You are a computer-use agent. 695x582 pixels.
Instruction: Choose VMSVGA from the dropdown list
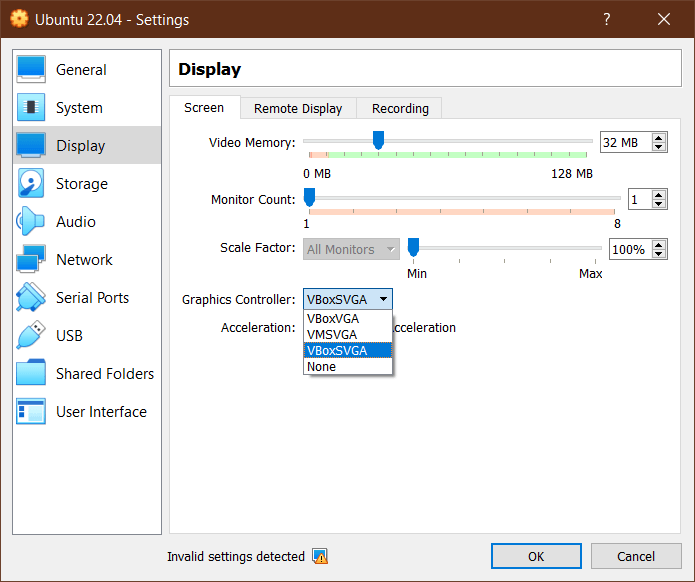(348, 334)
